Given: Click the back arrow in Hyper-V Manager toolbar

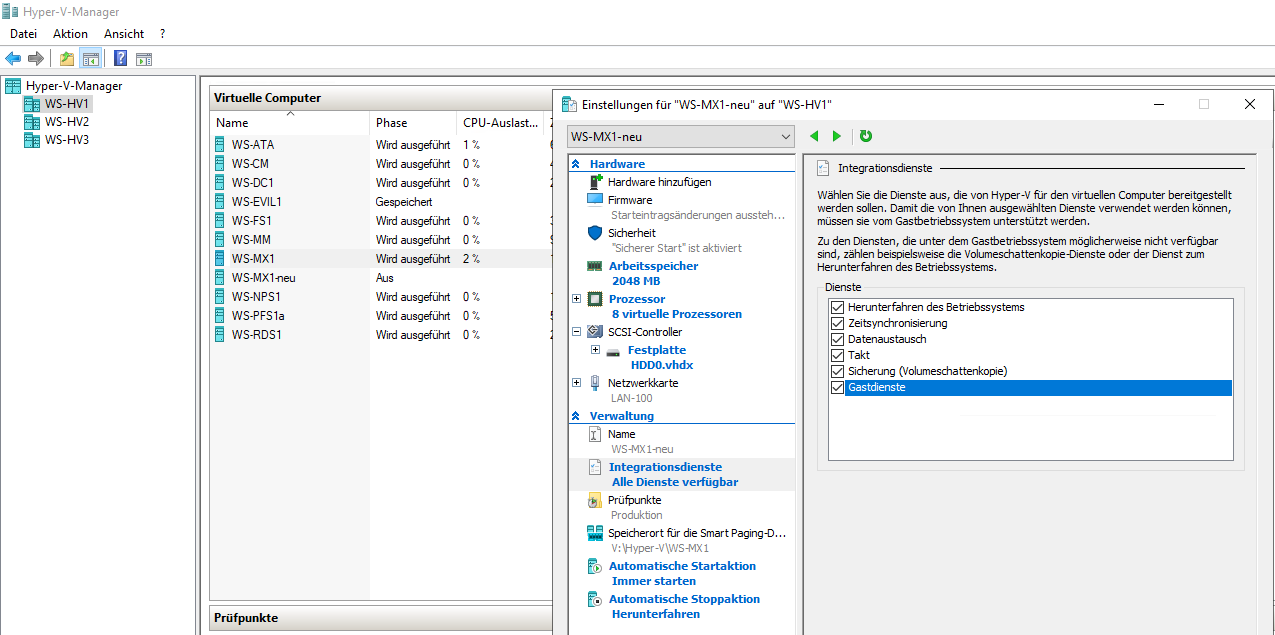Looking at the screenshot, I should (13, 59).
